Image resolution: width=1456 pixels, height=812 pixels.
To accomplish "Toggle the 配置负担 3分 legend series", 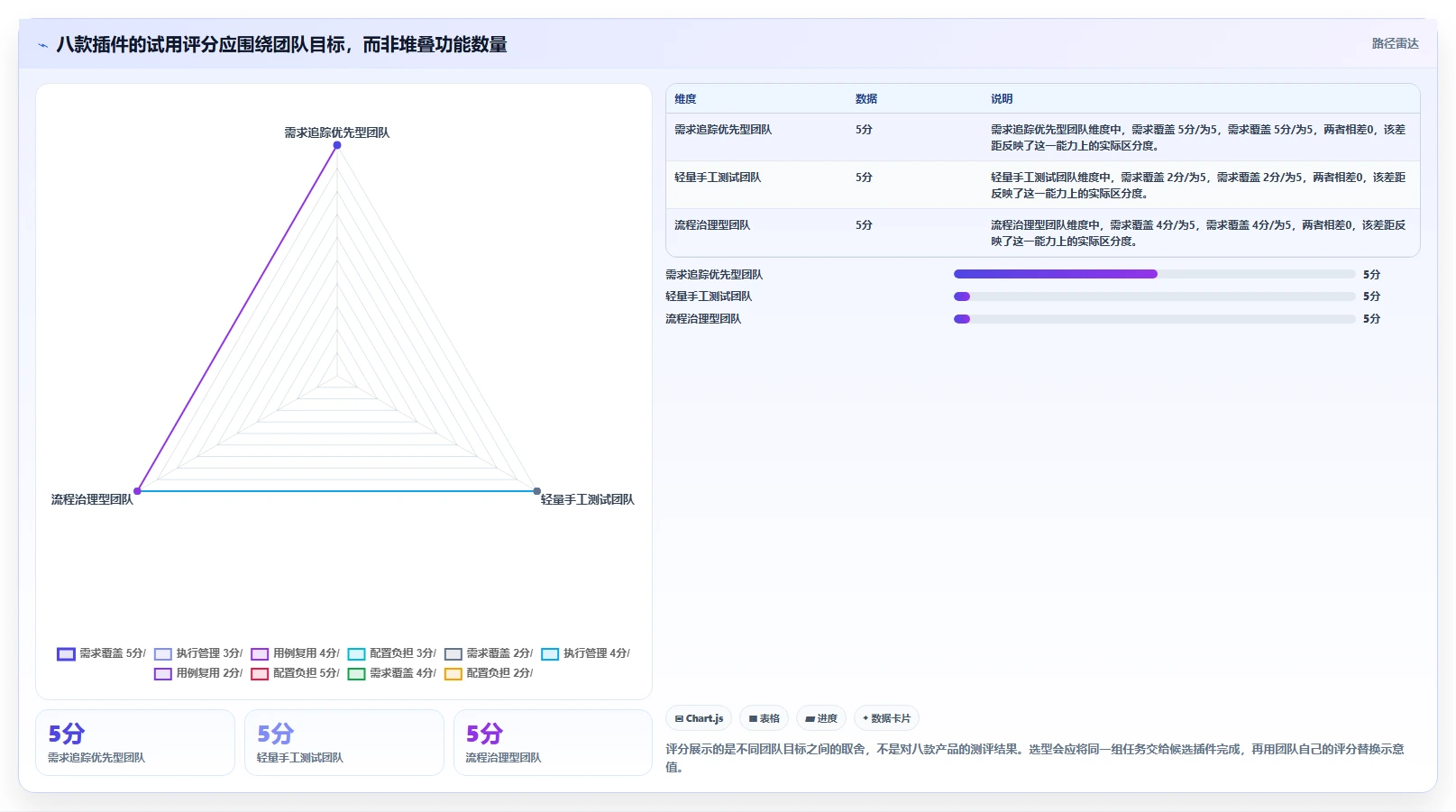I will (x=392, y=653).
